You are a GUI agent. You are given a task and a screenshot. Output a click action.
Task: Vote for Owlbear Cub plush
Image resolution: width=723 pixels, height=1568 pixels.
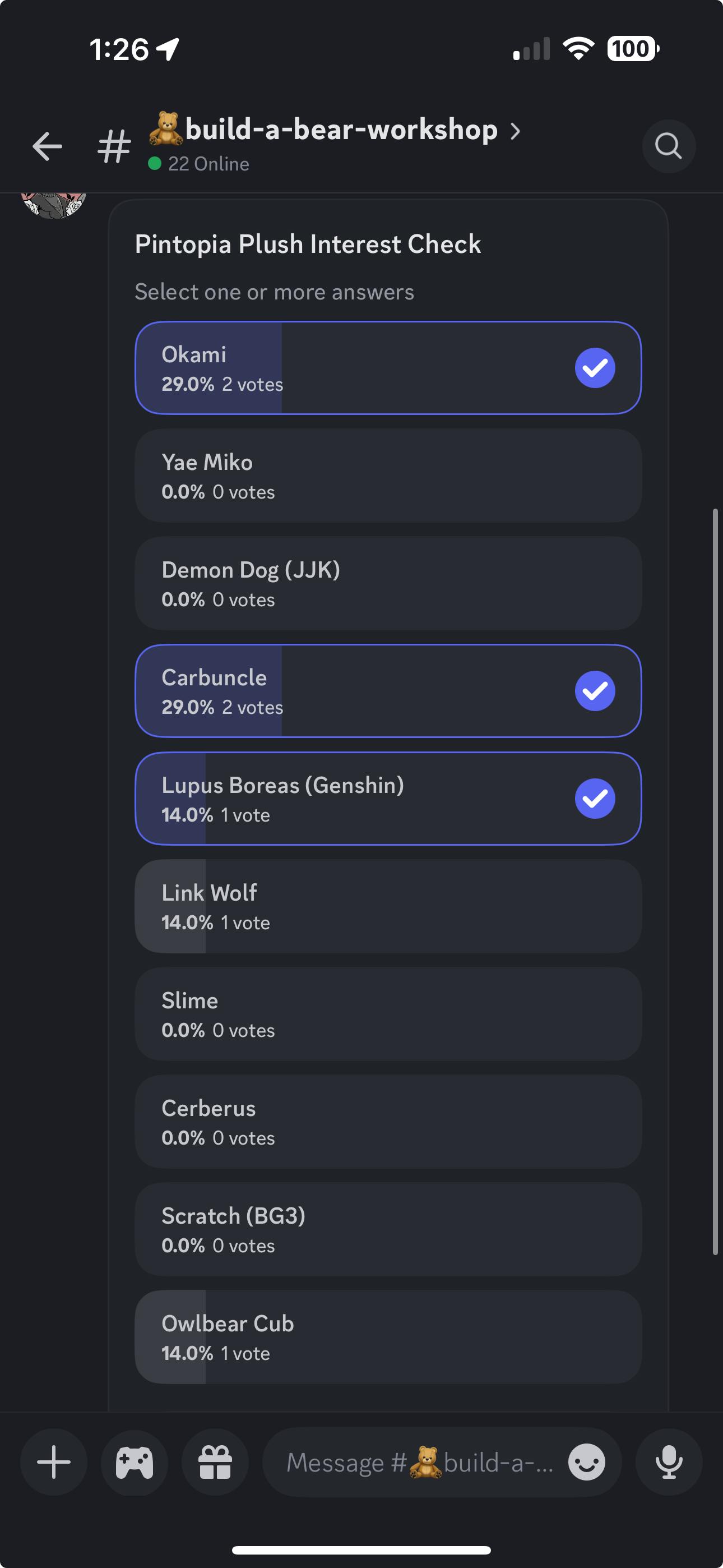coord(388,1337)
